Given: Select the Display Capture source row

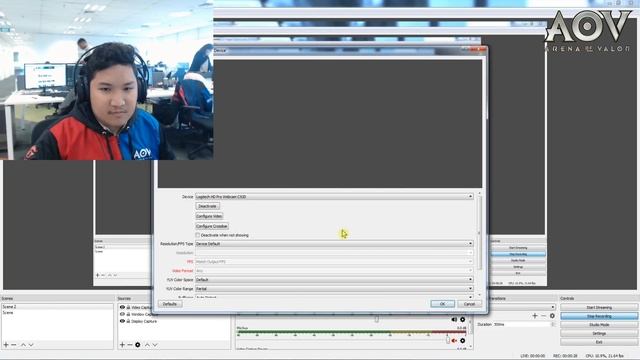Looking at the screenshot, I should tap(174, 321).
